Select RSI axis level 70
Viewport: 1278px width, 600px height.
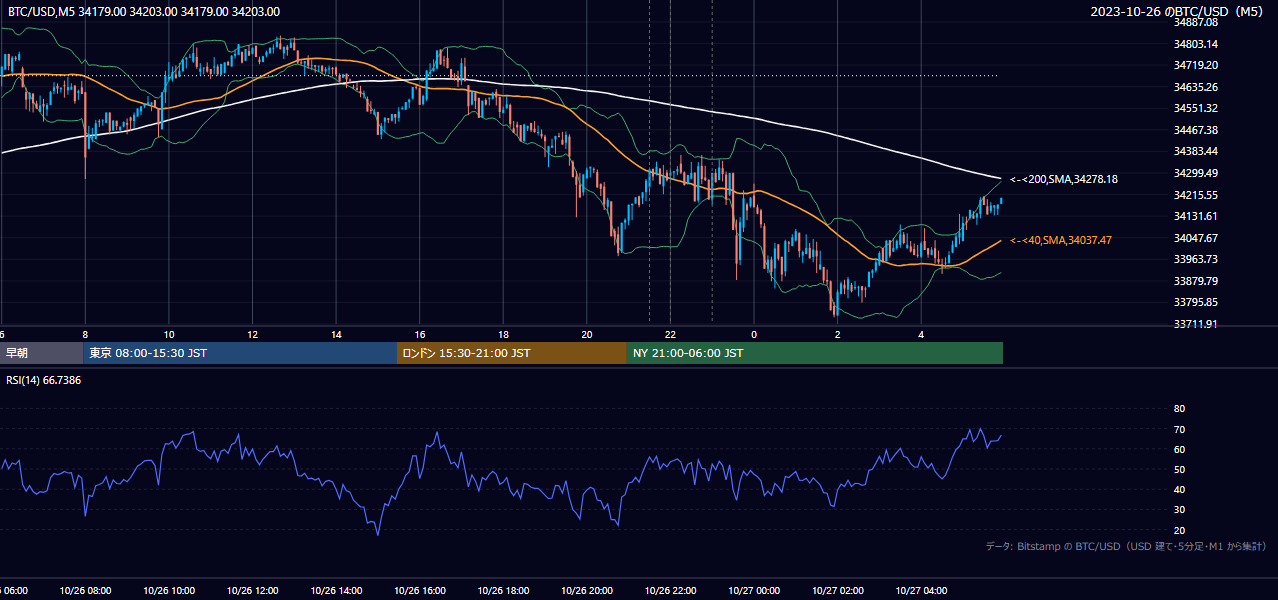[1179, 429]
